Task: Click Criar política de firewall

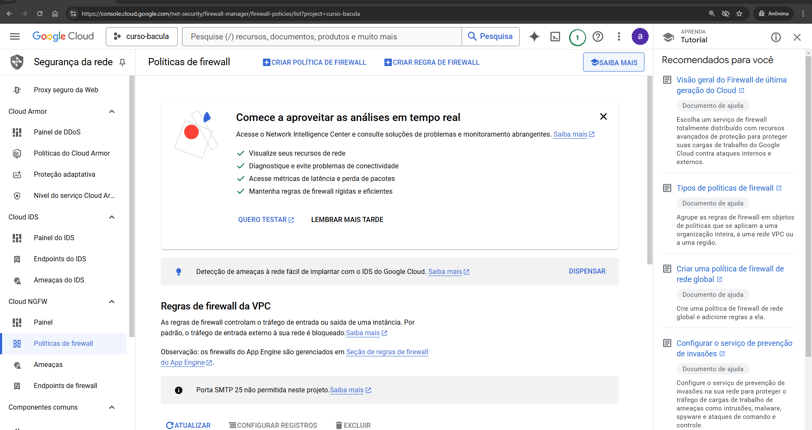Action: [314, 62]
